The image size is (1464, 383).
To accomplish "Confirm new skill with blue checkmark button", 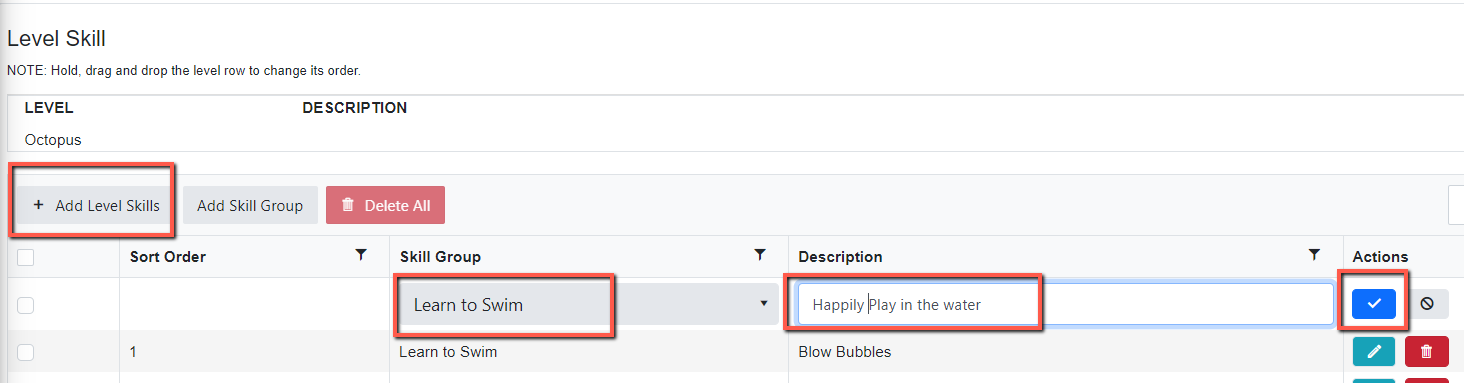I will (1373, 304).
